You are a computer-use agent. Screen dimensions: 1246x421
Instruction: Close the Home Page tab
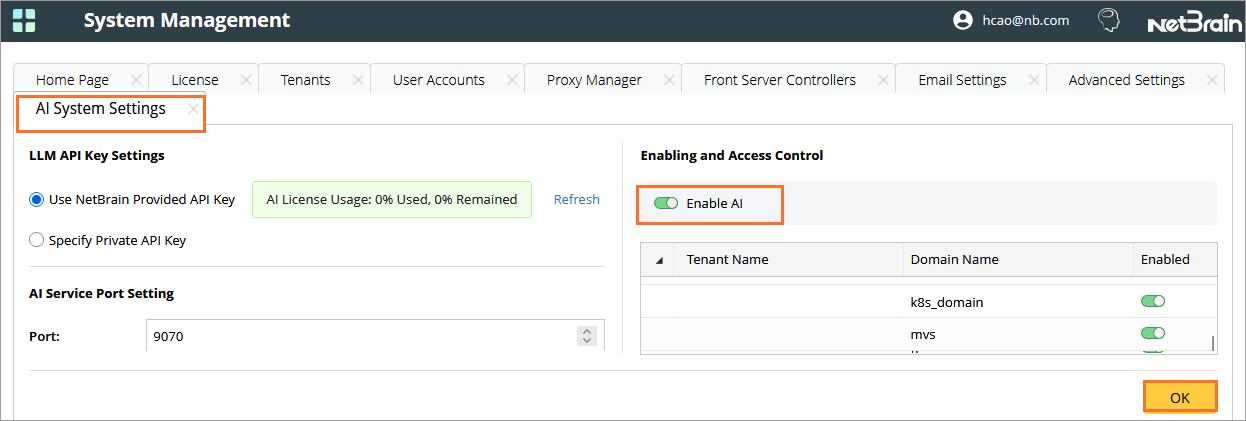[136, 80]
